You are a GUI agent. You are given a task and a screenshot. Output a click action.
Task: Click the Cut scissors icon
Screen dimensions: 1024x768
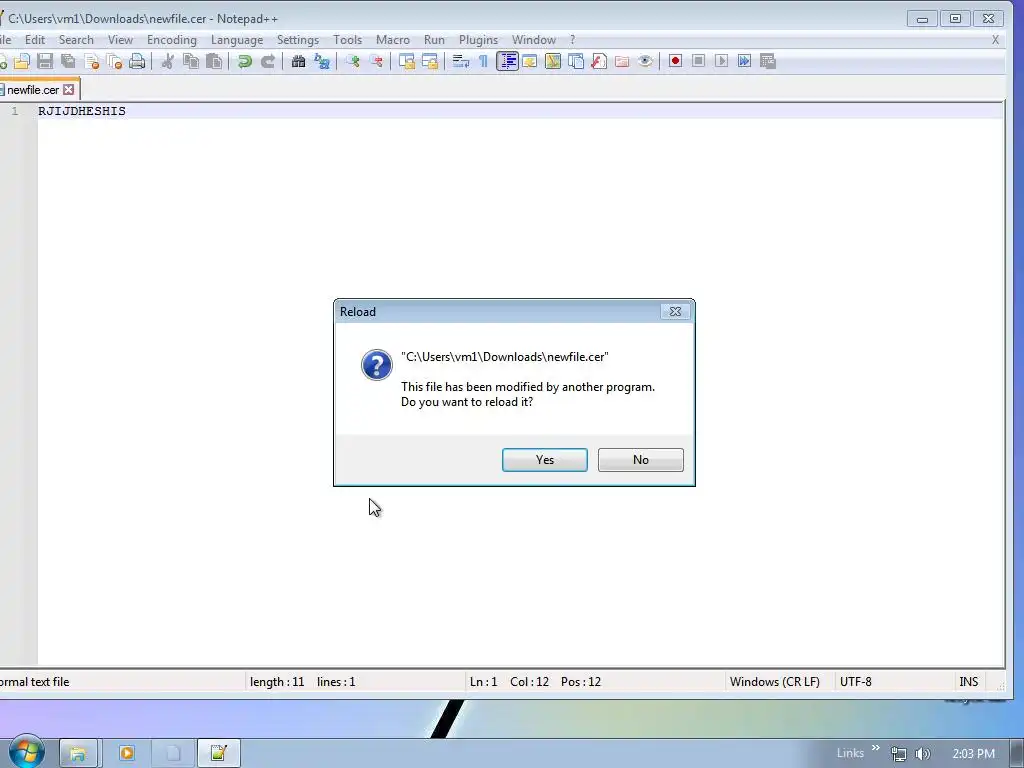coord(167,61)
